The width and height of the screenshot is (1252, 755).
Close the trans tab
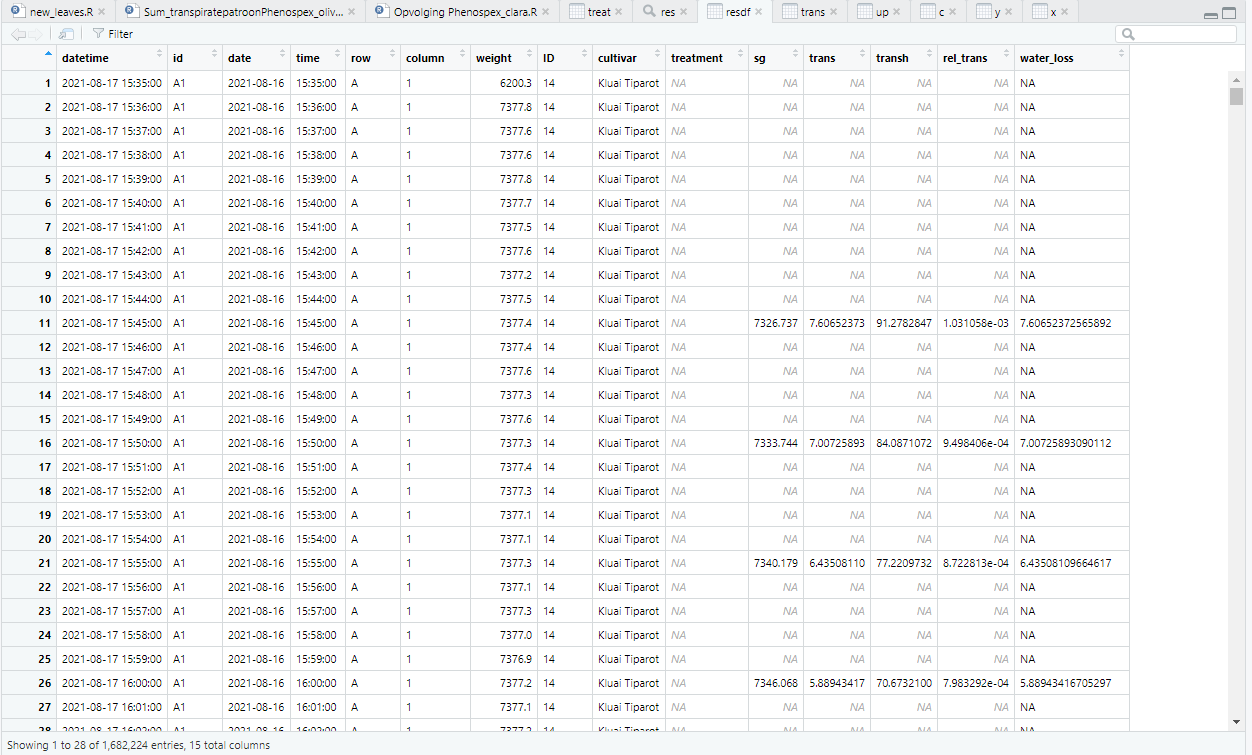pos(834,12)
